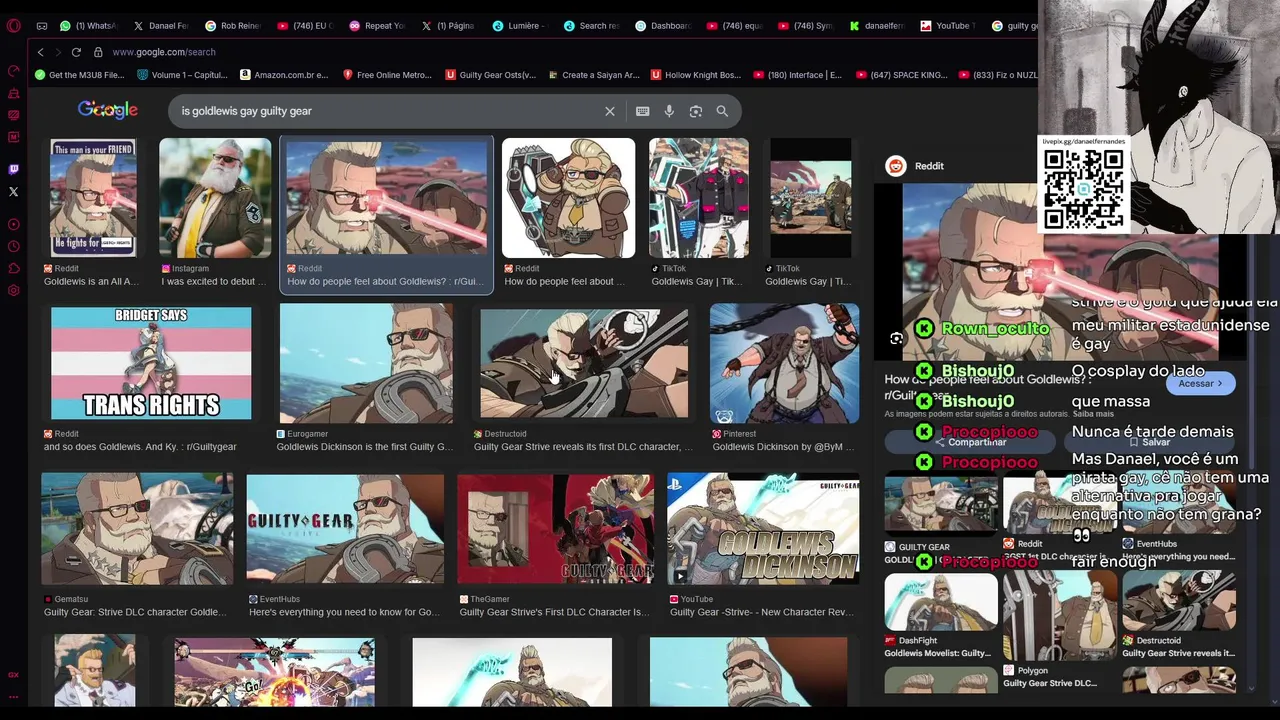Screen dimensions: 1280x720
Task: Reload the page with the refresh icon
Action: (76, 52)
